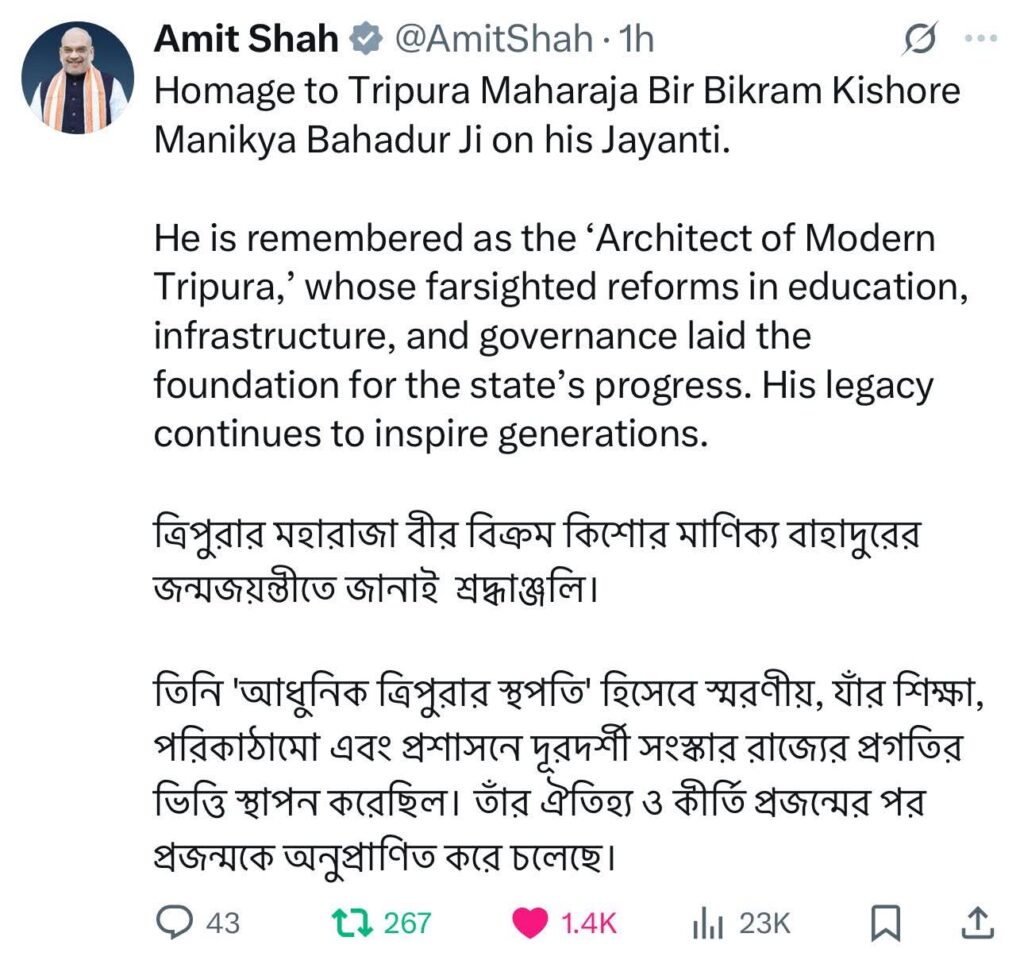The image size is (1024, 968).
Task: Open Amit Shah's profile picture
Action: click(78, 78)
